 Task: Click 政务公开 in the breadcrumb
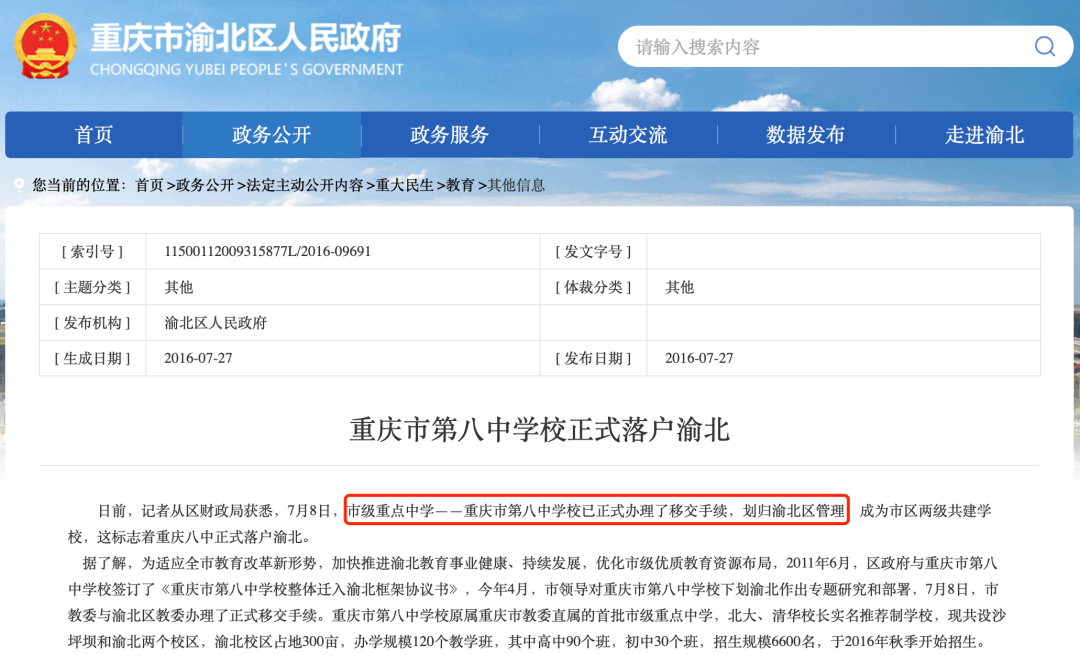pos(205,185)
